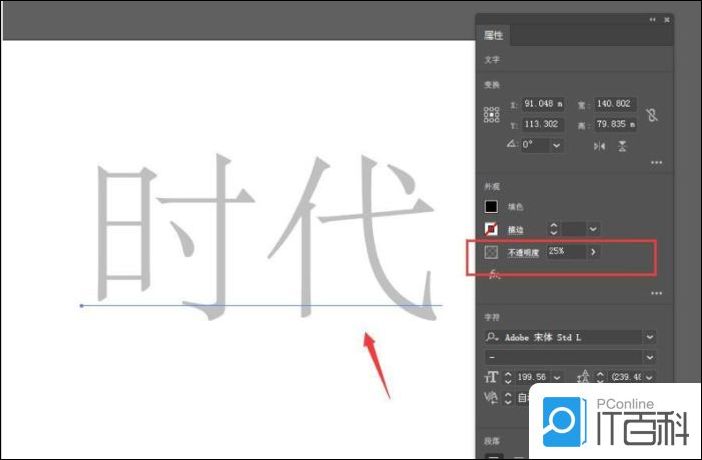Click the 不透明度 label link

click(x=523, y=253)
